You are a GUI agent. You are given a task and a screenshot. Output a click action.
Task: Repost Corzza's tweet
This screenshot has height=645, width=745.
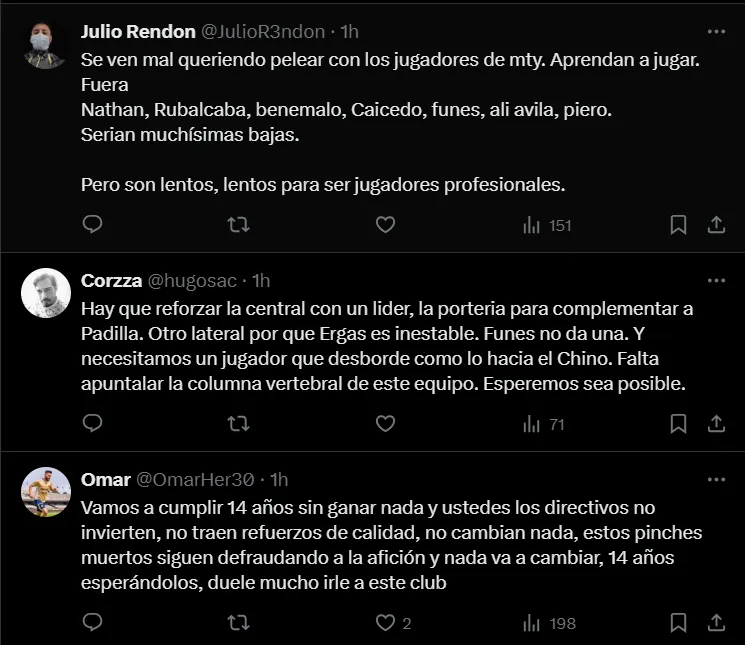pyautogui.click(x=239, y=424)
